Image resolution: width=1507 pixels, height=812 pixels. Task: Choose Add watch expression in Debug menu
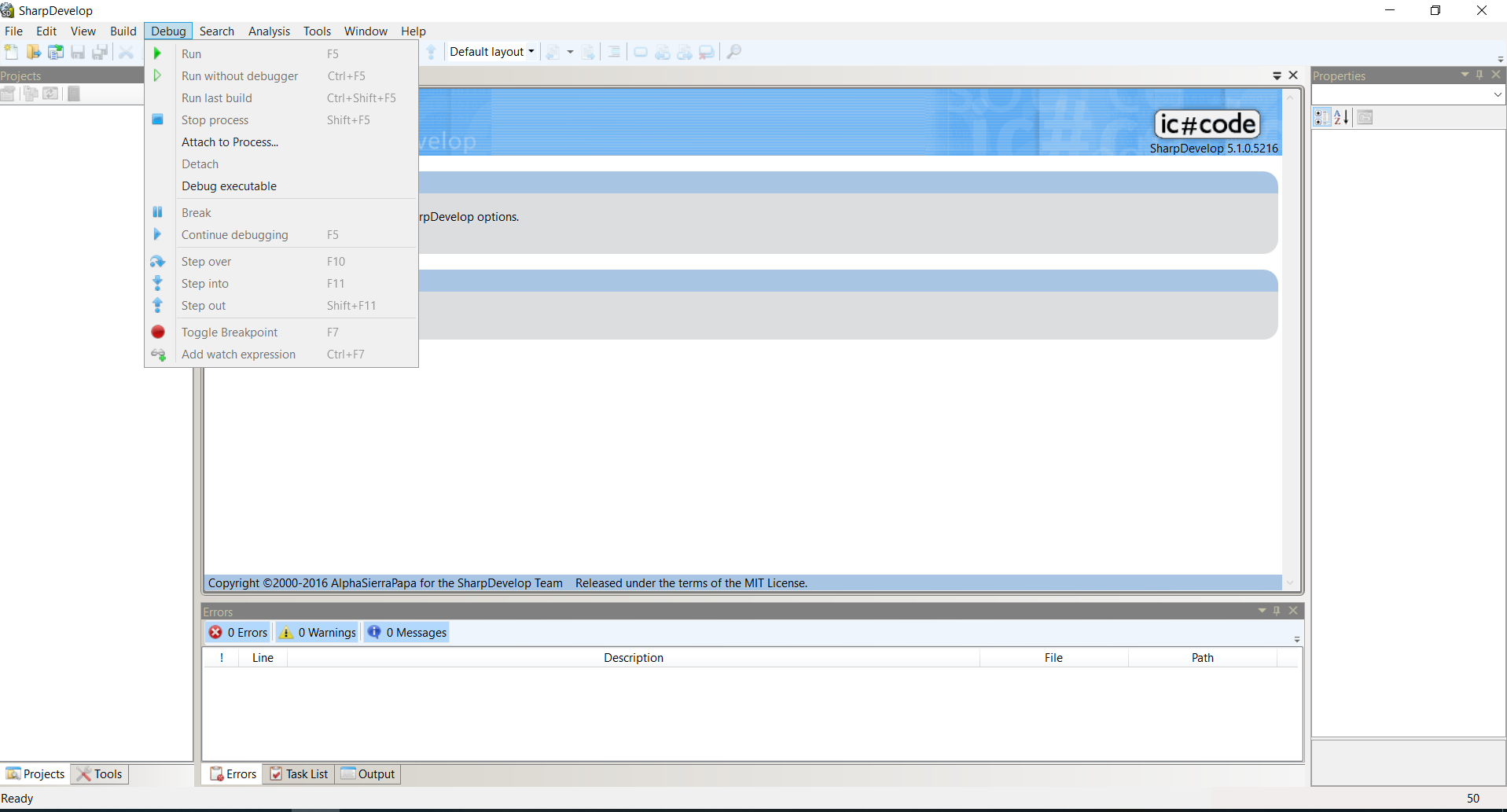click(x=281, y=354)
